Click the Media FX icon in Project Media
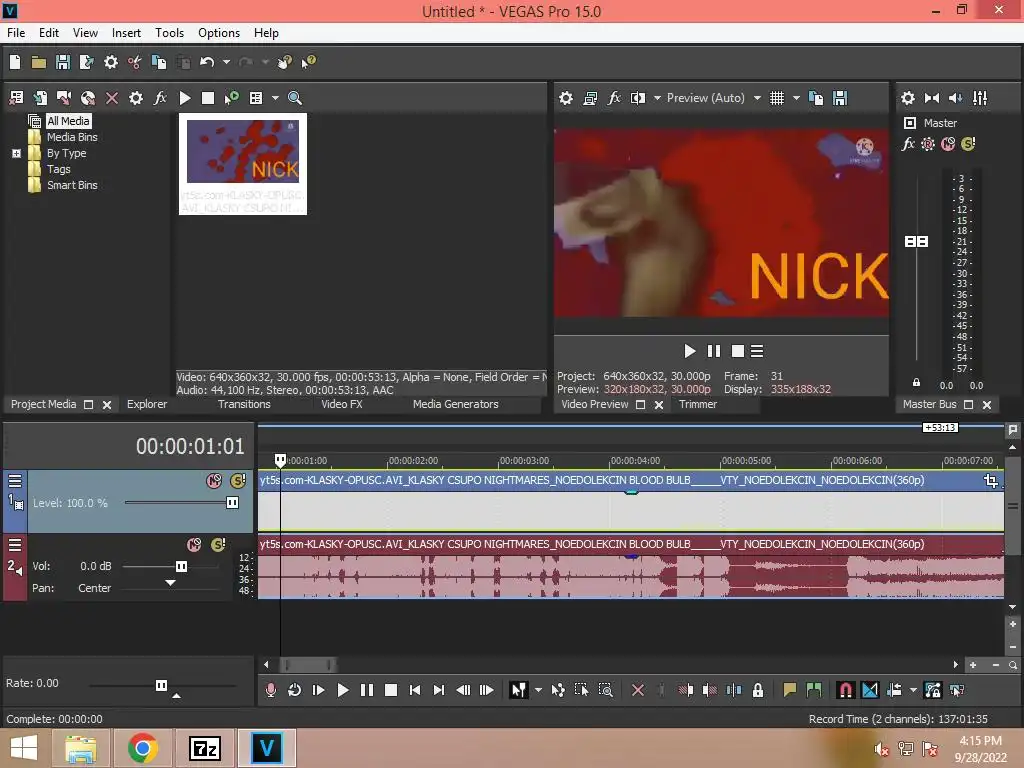 tap(160, 98)
